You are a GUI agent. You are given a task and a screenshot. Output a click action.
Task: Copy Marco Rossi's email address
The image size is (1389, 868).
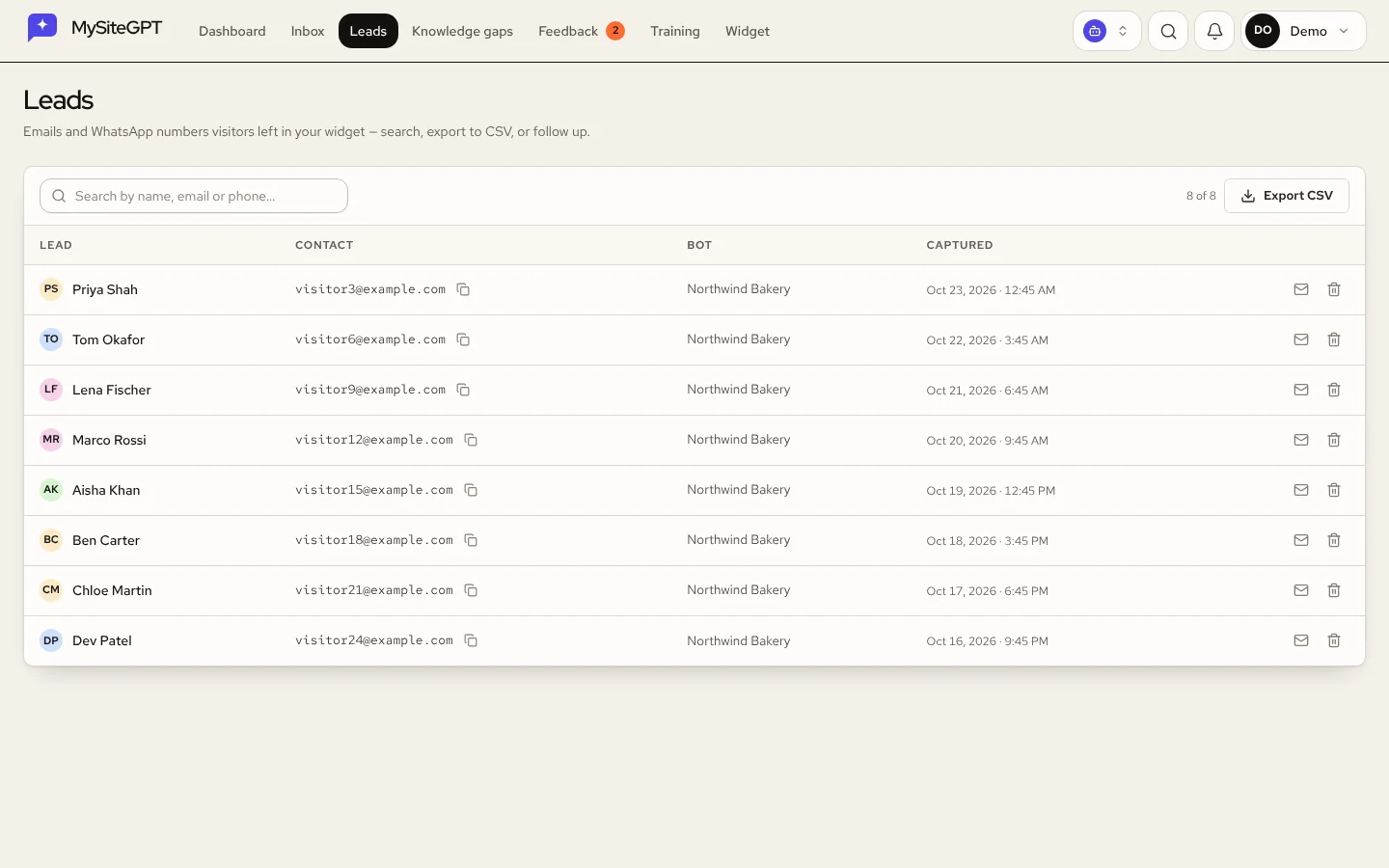[x=471, y=440]
